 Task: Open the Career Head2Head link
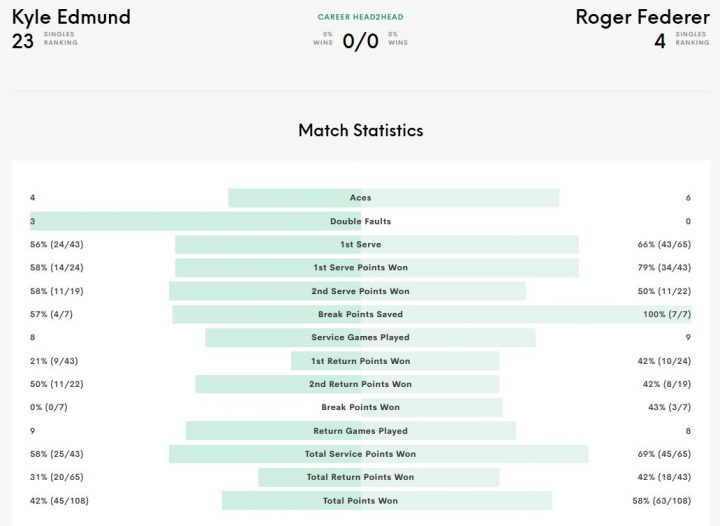[360, 17]
